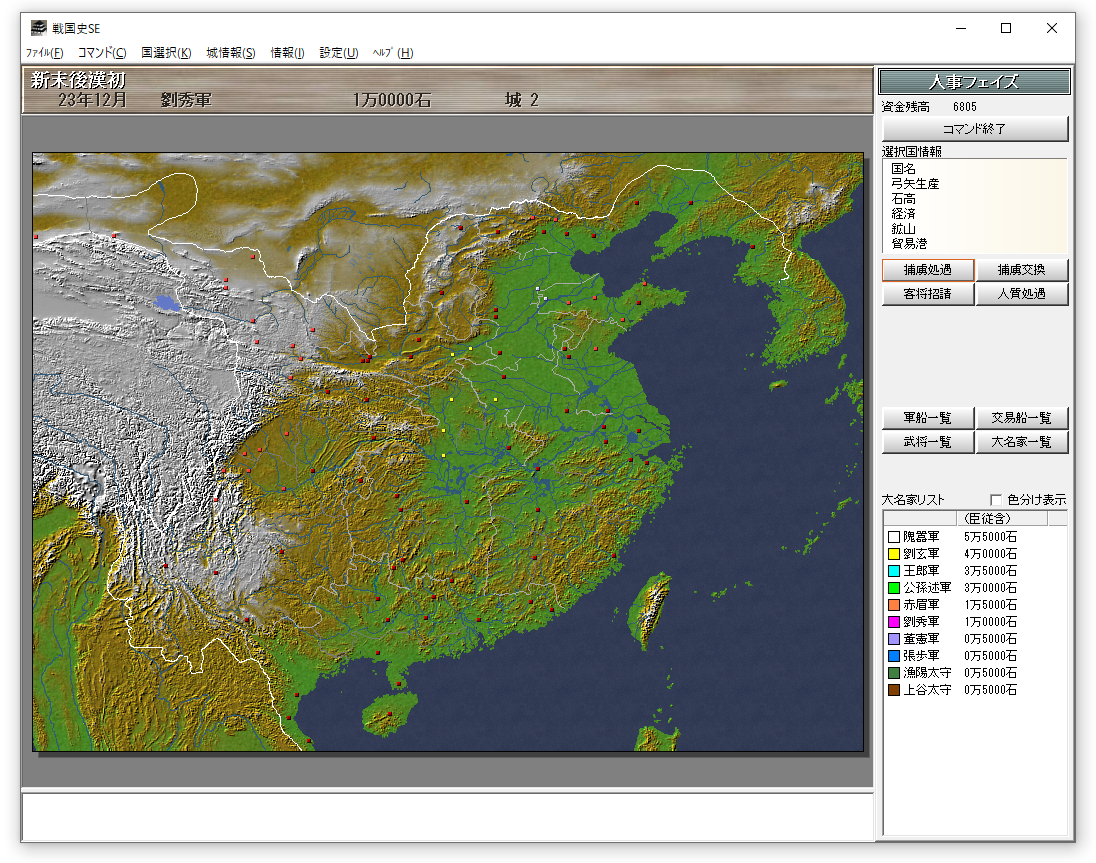The width and height of the screenshot is (1096, 863).
Task: Click the blue 張歩軍 faction color icon
Action: point(894,656)
